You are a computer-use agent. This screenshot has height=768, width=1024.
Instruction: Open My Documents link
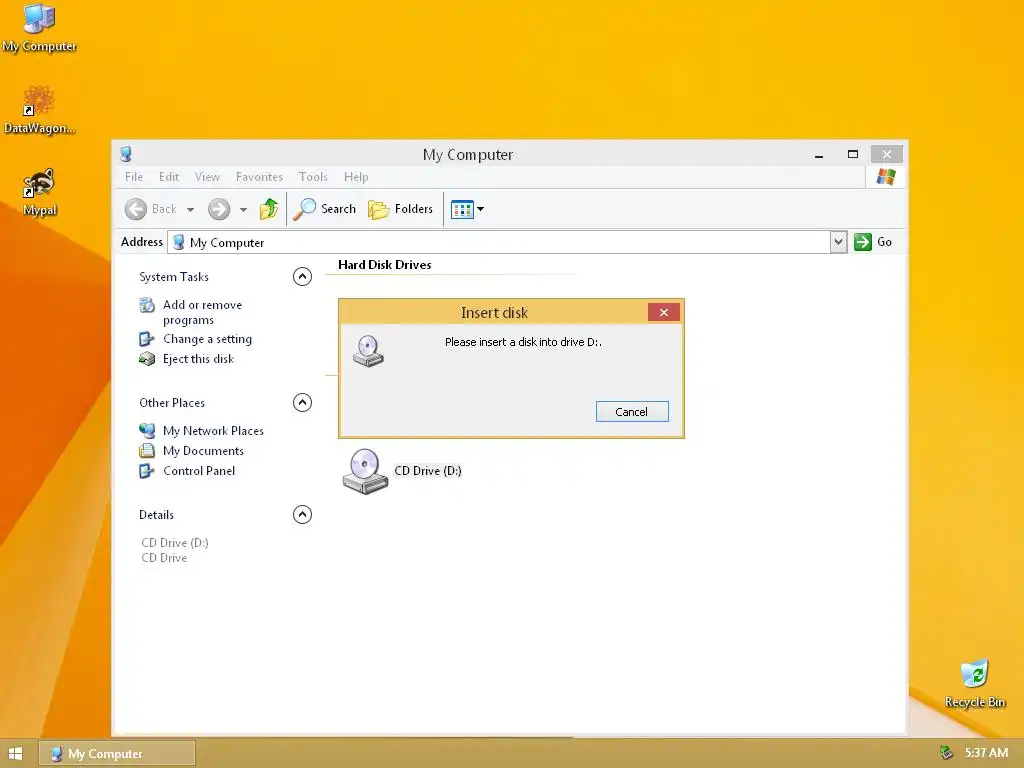point(203,451)
